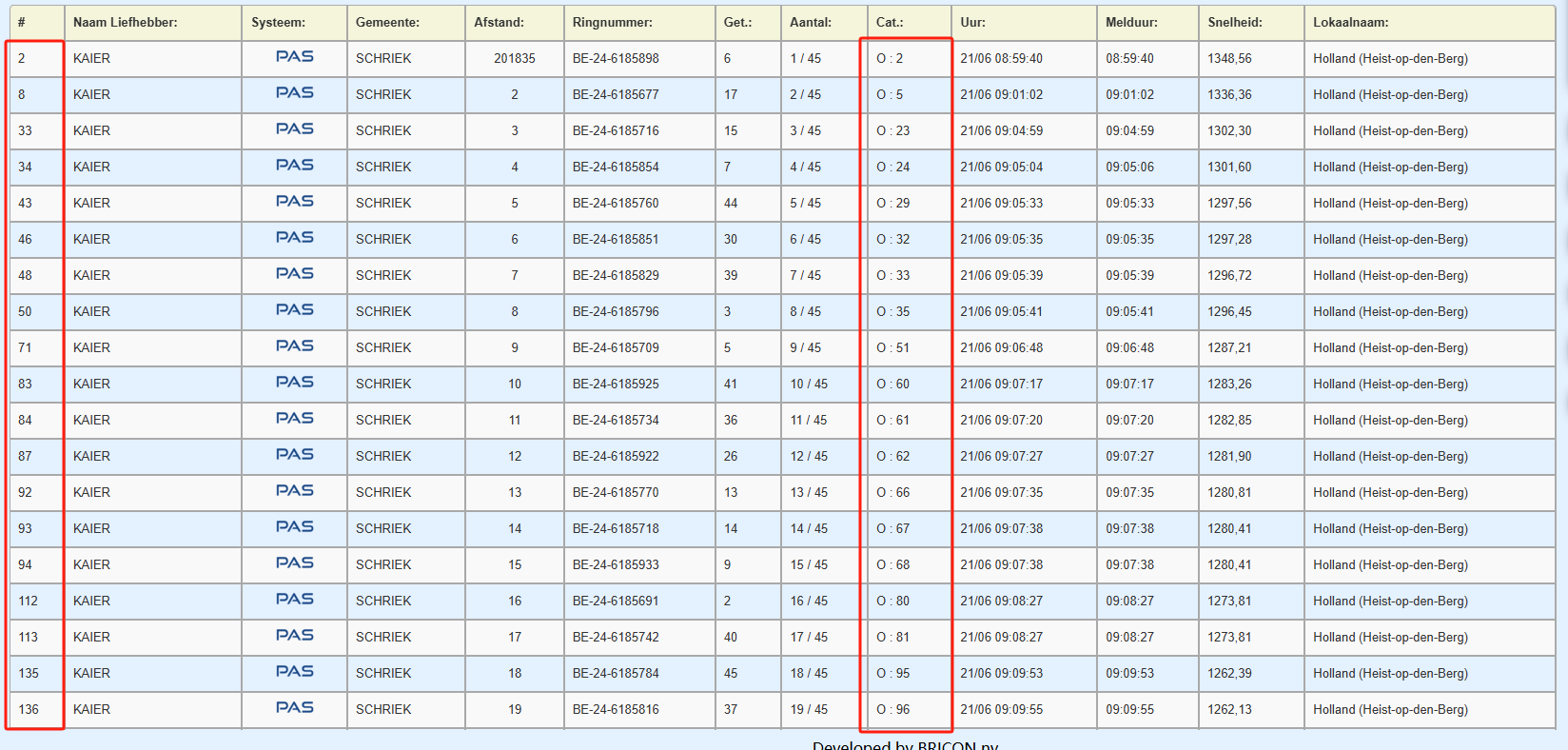
Task: Click PAS system logo for ring BE-24-6185716
Action: pyautogui.click(x=294, y=129)
